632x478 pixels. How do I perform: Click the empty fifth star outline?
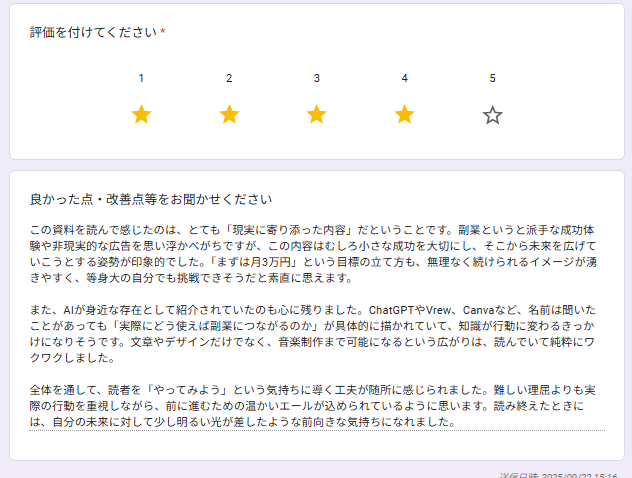point(492,115)
